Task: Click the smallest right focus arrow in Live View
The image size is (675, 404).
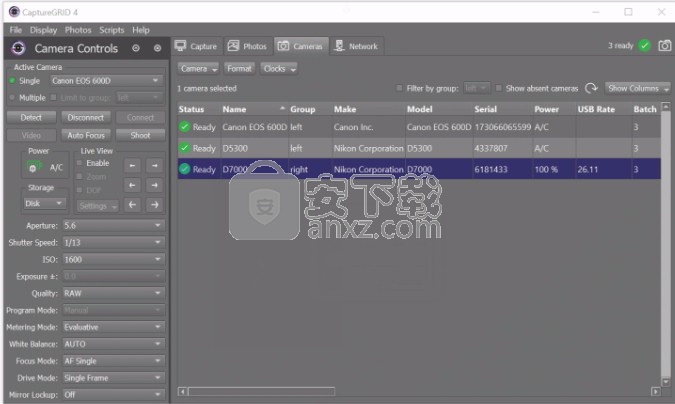Action: [x=154, y=165]
